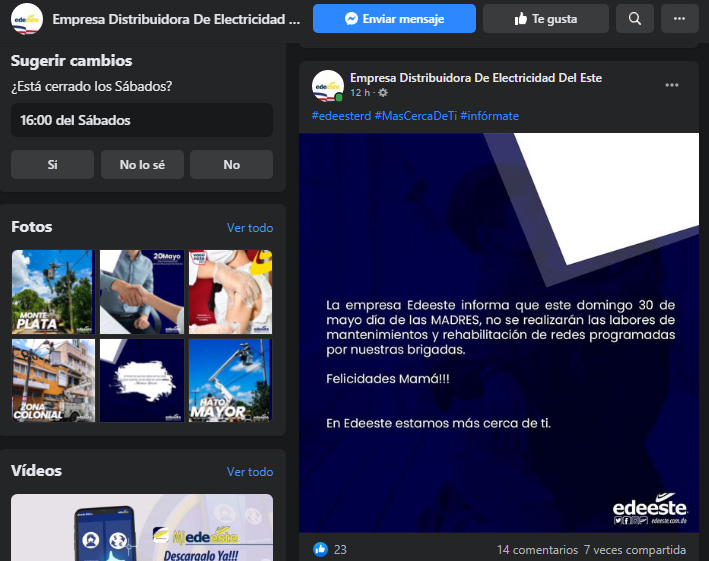Click the Te gusta button
This screenshot has height=561, width=709.
(x=545, y=18)
